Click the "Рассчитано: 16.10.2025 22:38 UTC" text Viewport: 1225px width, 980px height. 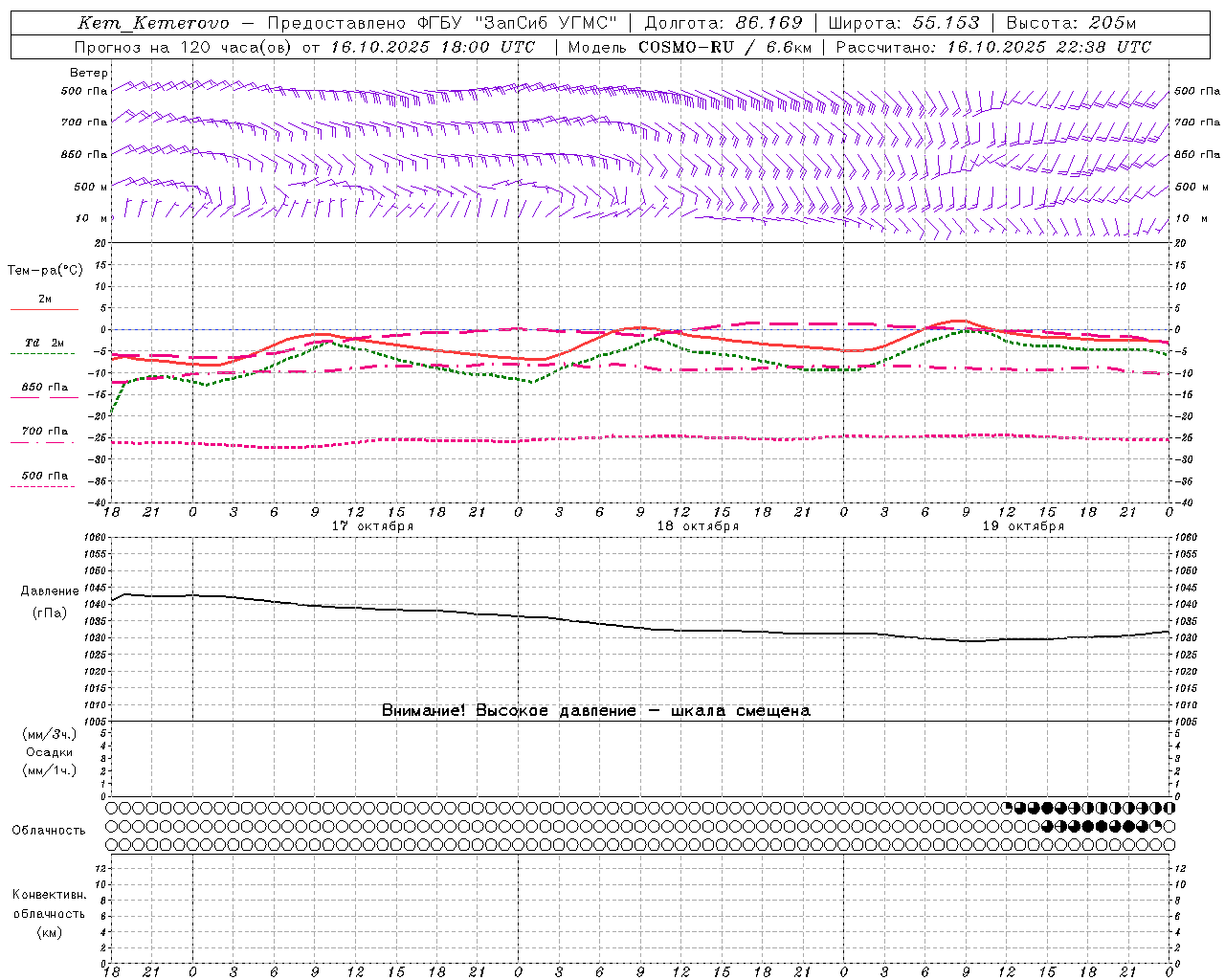coord(993,47)
